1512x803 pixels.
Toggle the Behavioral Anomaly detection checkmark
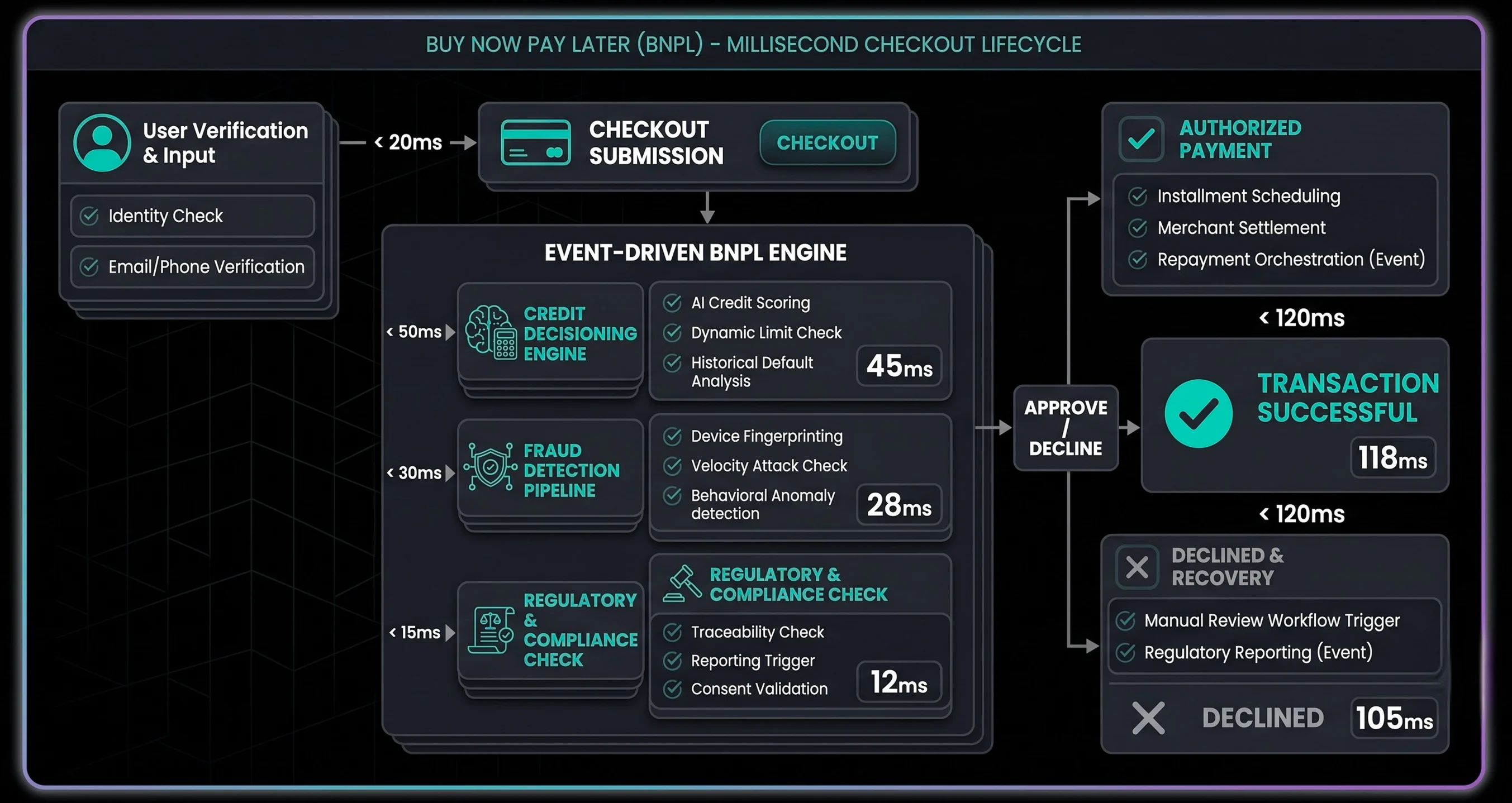point(672,496)
